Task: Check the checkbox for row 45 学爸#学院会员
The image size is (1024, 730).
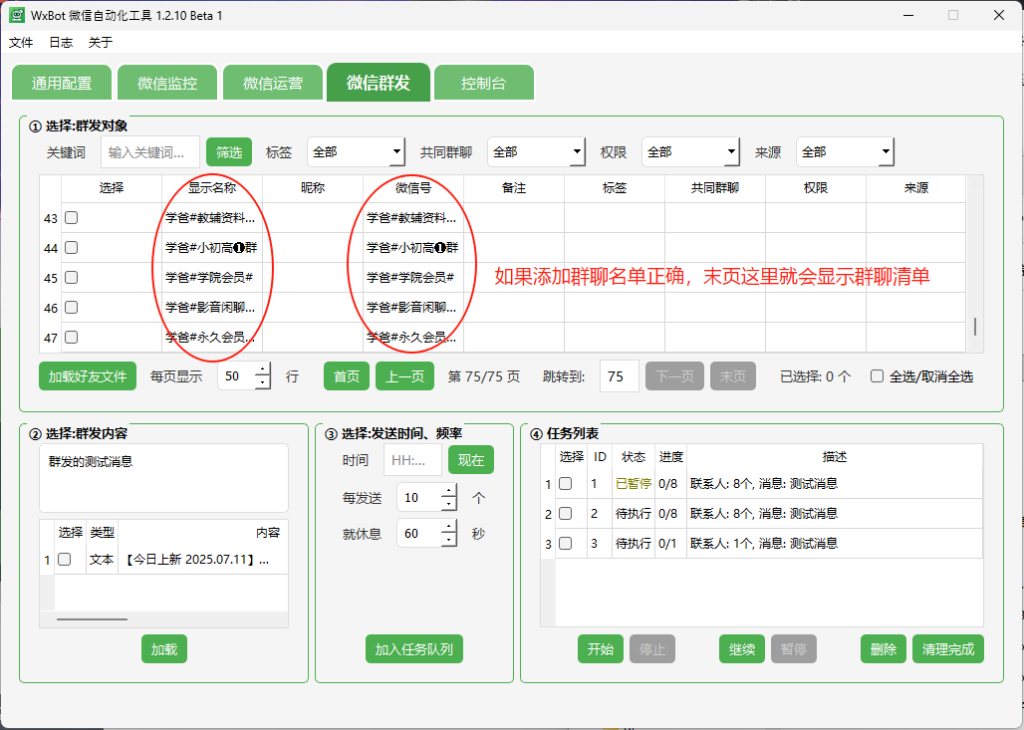Action: click(70, 277)
